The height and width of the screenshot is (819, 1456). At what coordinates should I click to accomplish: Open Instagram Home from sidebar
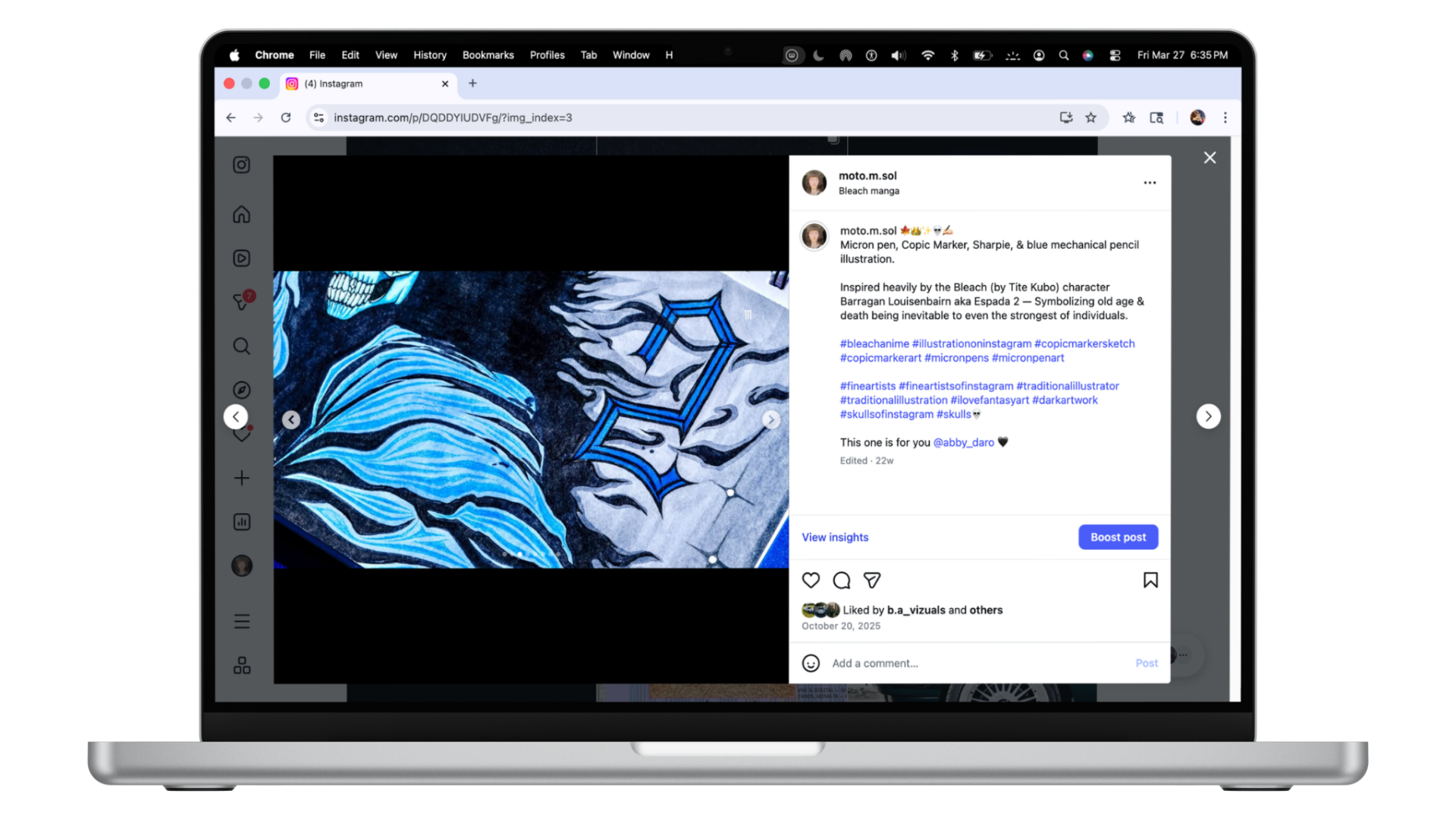point(241,215)
